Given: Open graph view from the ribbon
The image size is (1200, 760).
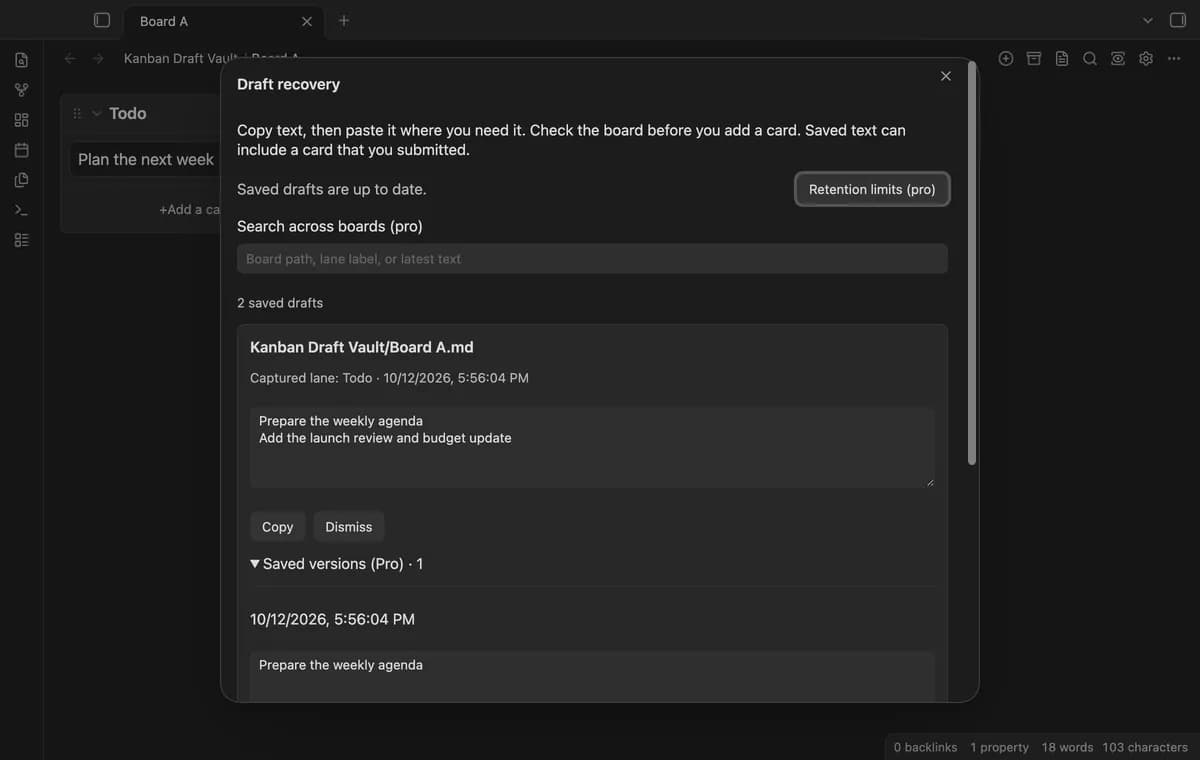Looking at the screenshot, I should pyautogui.click(x=21, y=91).
